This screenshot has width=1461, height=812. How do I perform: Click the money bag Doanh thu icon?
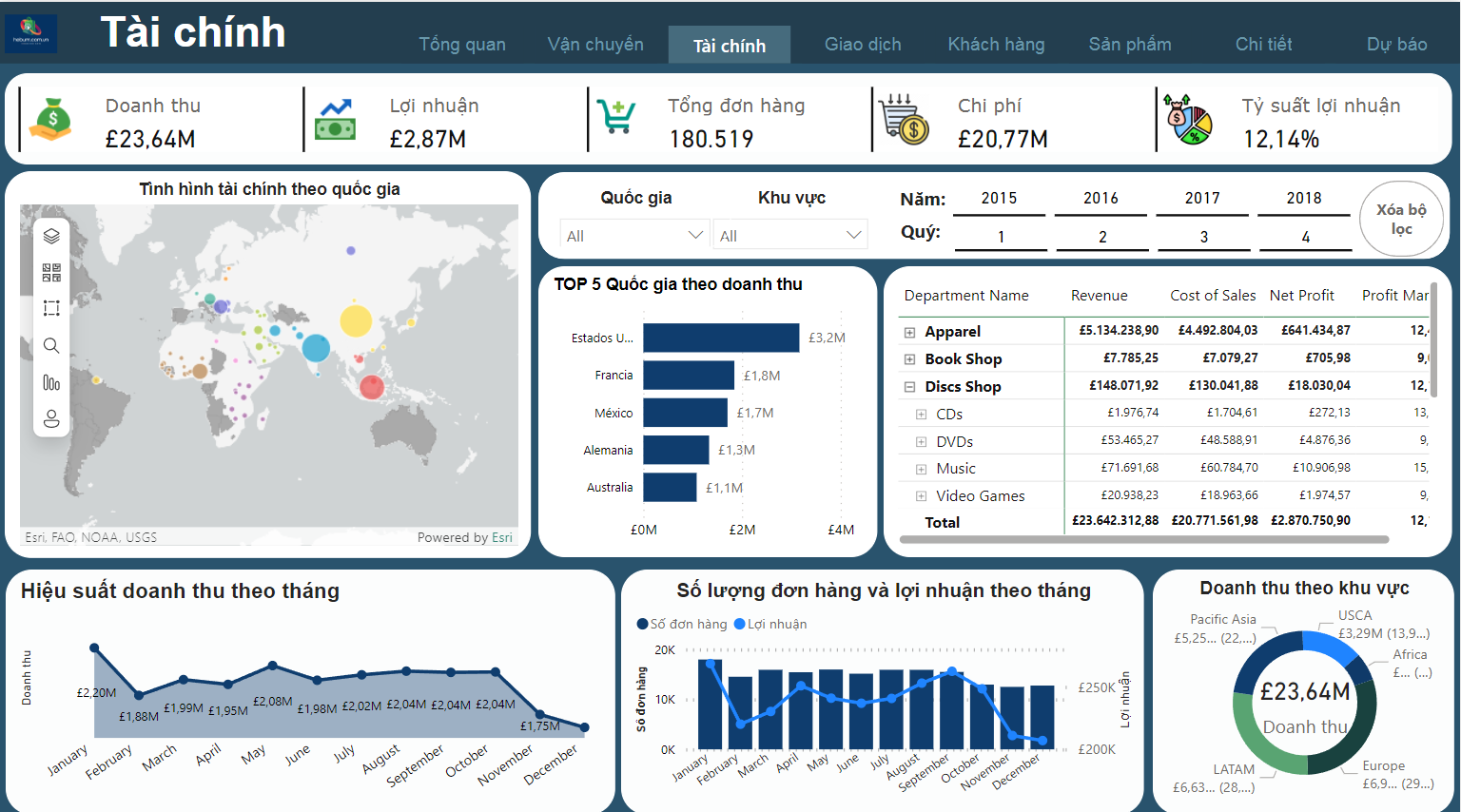51,120
